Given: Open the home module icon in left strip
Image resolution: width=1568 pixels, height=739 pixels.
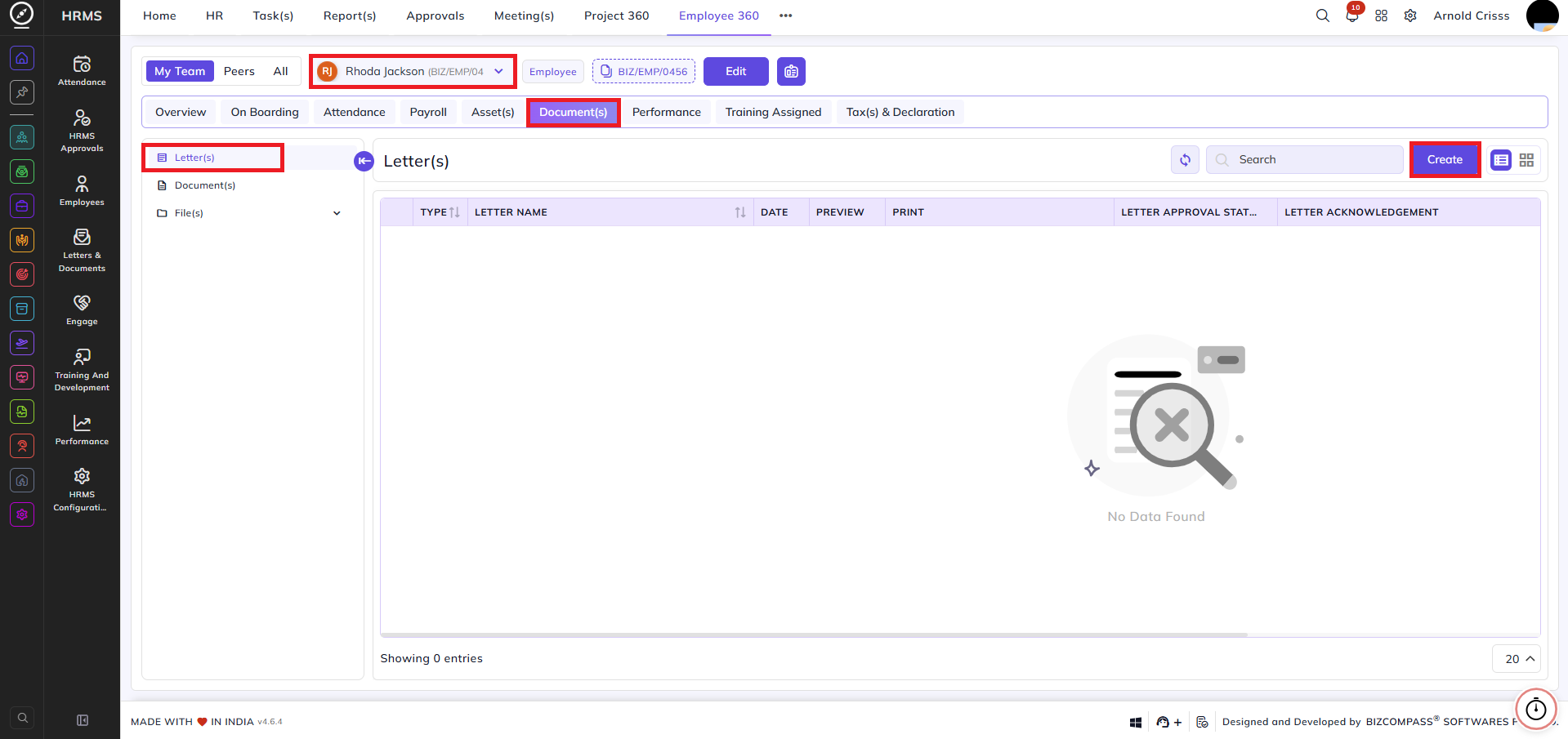Looking at the screenshot, I should pyautogui.click(x=22, y=58).
